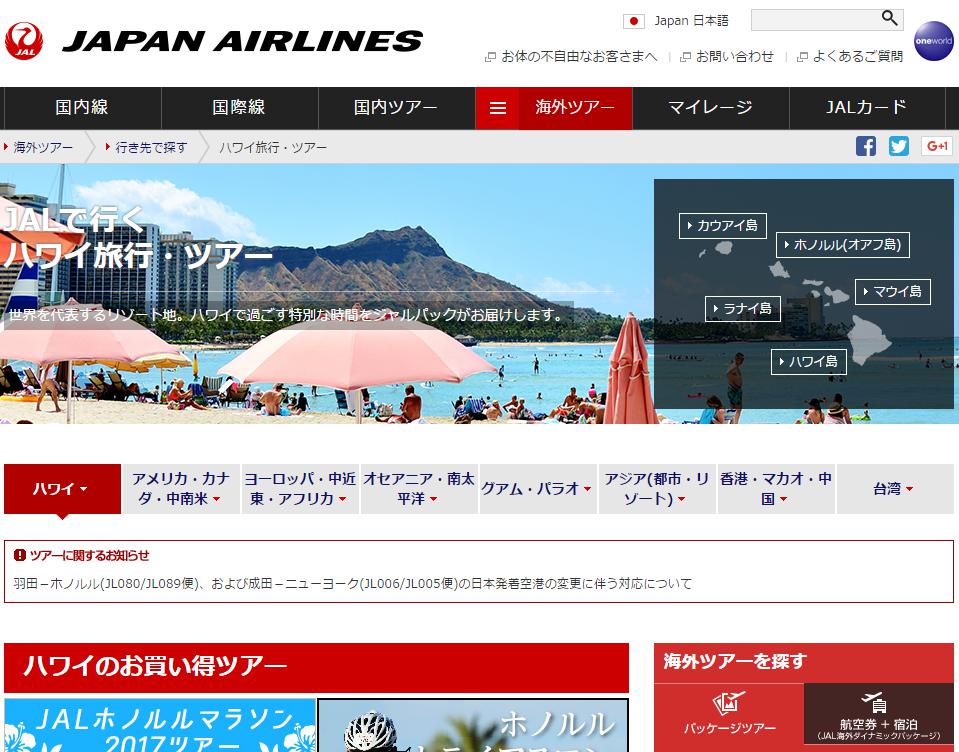959x752 pixels.
Task: Expand the 香港・マカオ・中国 dropdown
Action: click(776, 488)
